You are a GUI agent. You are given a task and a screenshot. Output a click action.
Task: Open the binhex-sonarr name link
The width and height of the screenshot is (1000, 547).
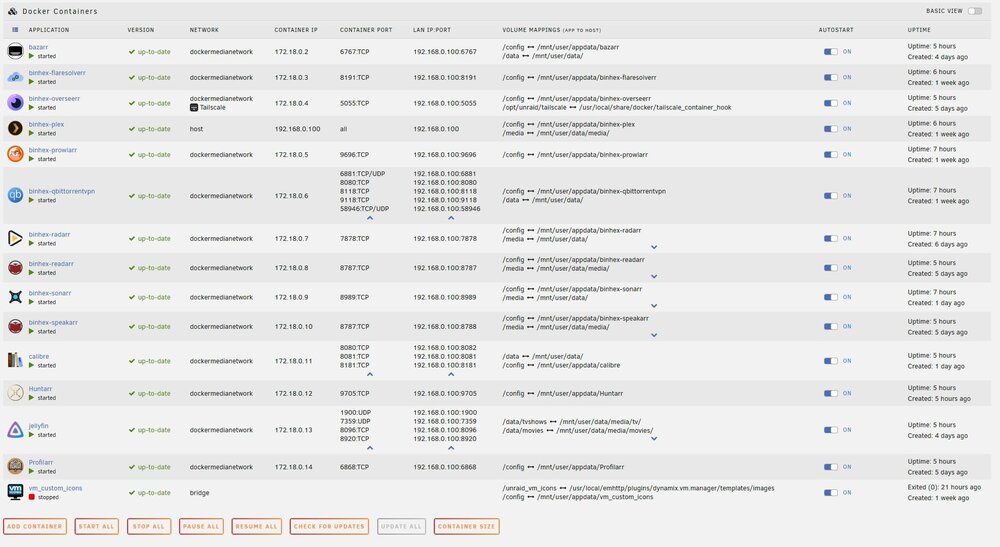tap(50, 293)
